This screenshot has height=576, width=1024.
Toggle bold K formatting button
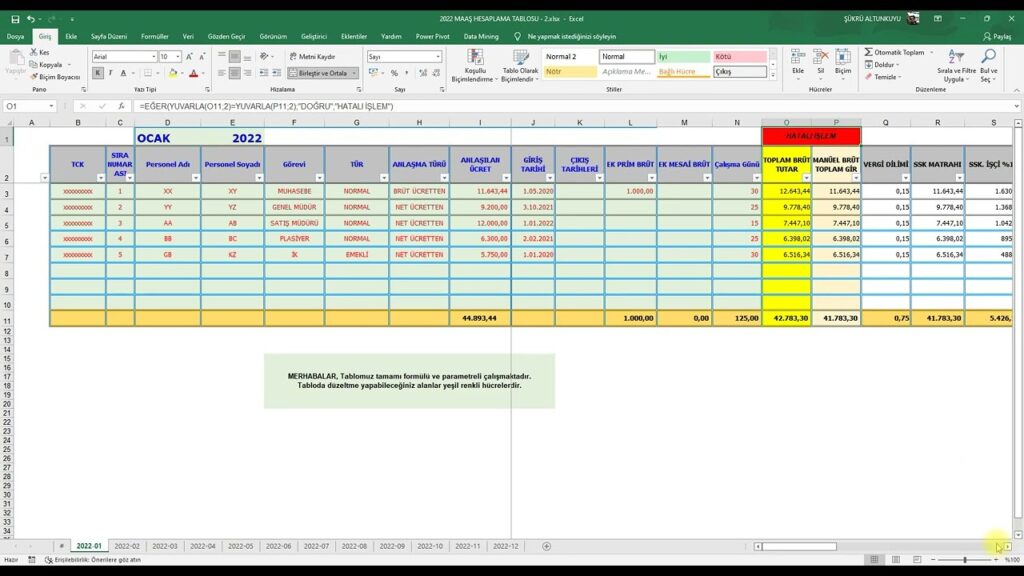point(96,73)
